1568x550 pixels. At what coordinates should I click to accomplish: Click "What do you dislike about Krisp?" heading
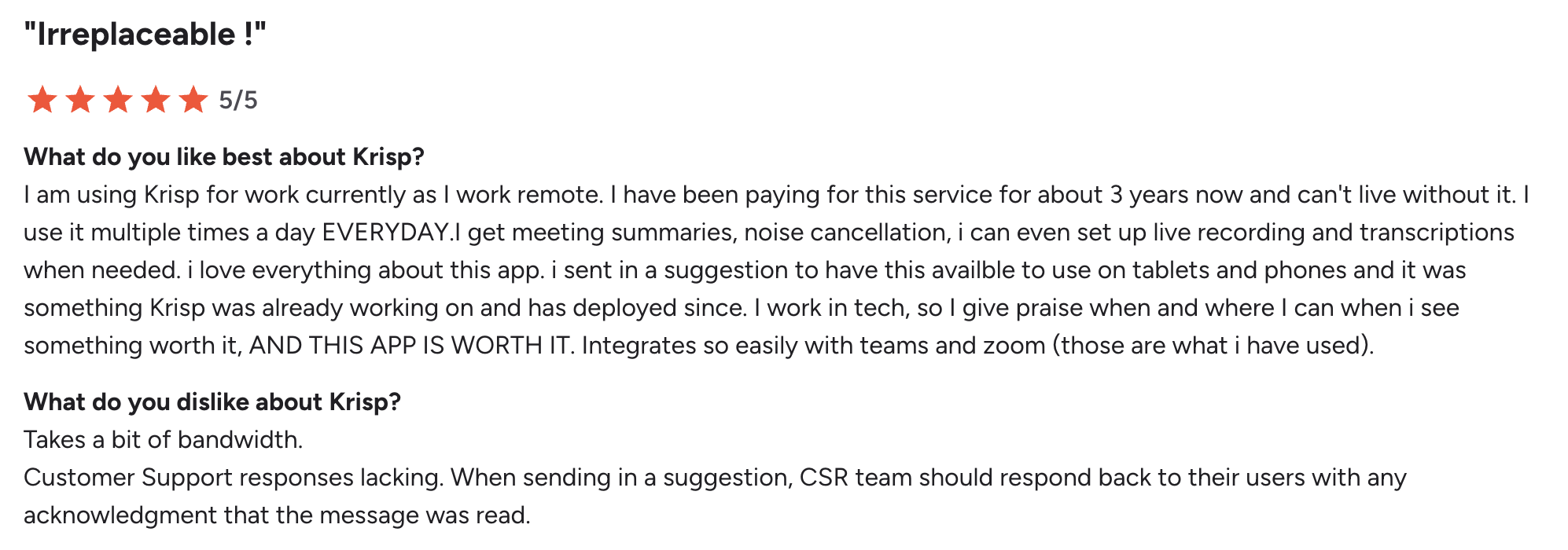(212, 402)
